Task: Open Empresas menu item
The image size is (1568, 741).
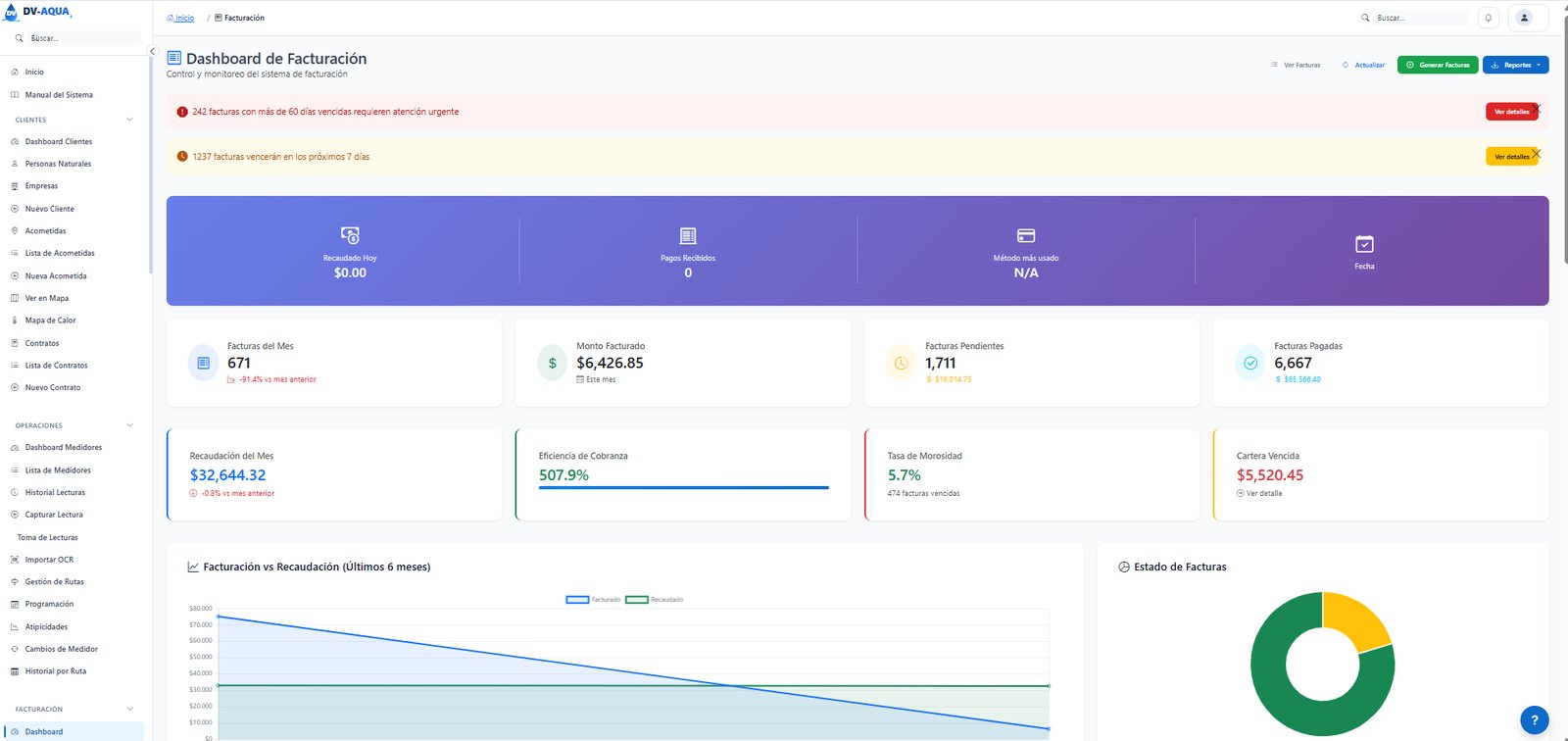Action: (73, 186)
